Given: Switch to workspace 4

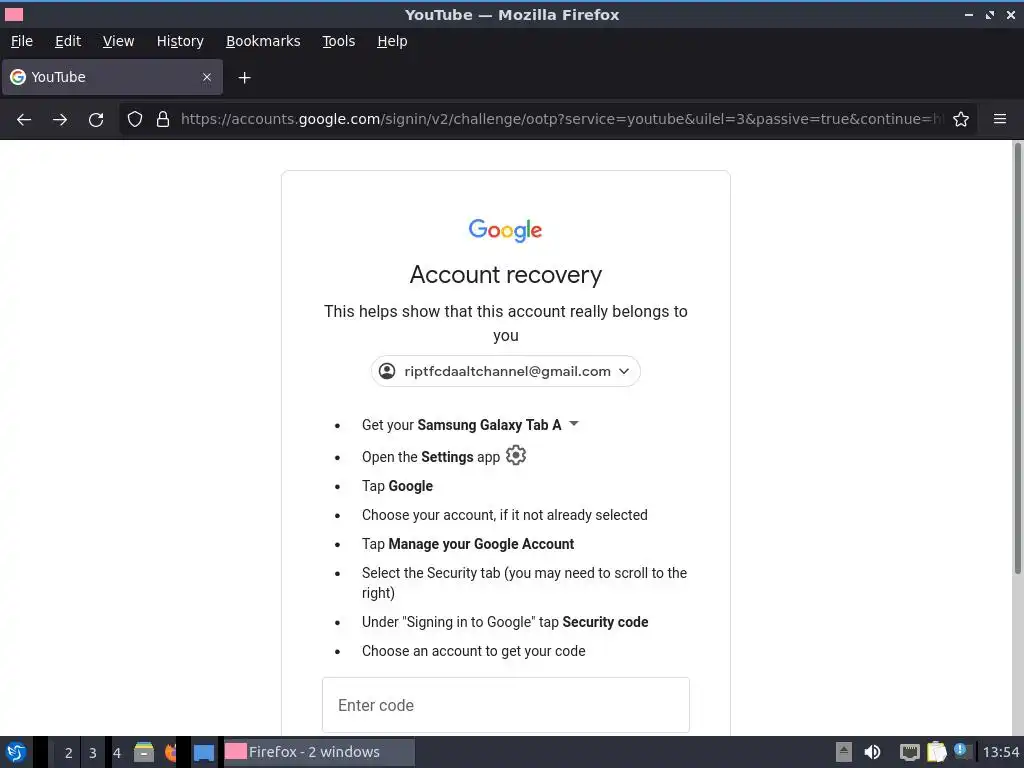Looking at the screenshot, I should 117,753.
